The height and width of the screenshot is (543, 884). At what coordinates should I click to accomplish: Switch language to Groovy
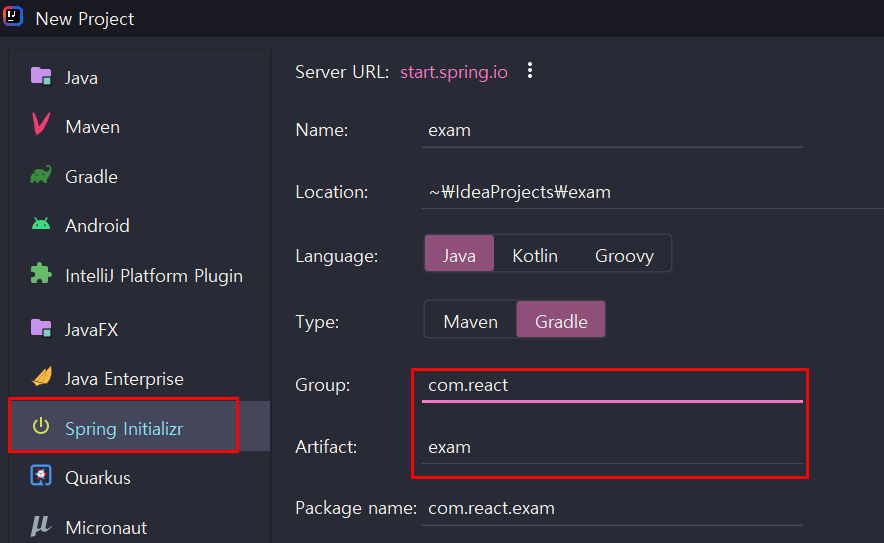click(x=624, y=255)
